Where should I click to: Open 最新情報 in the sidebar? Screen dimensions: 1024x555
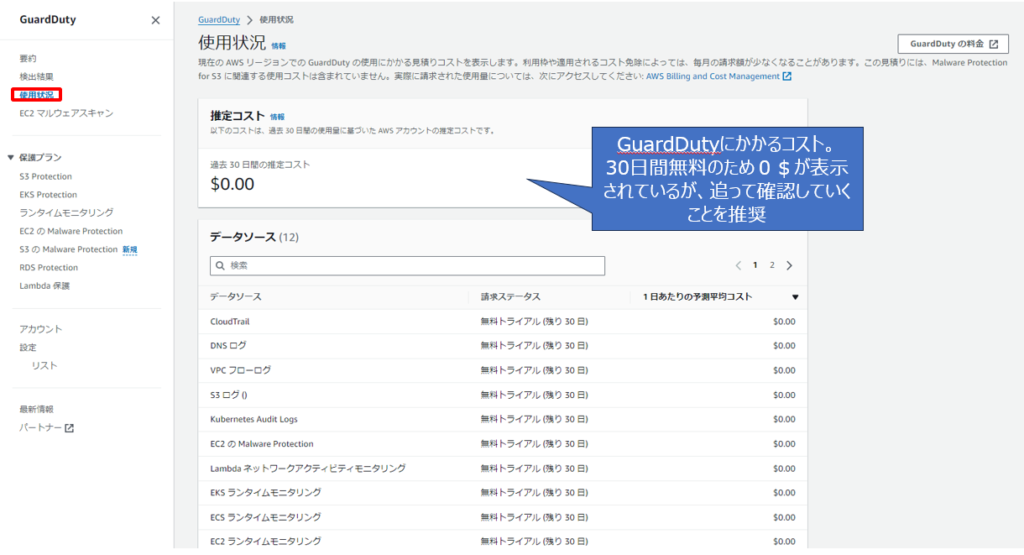[37, 409]
